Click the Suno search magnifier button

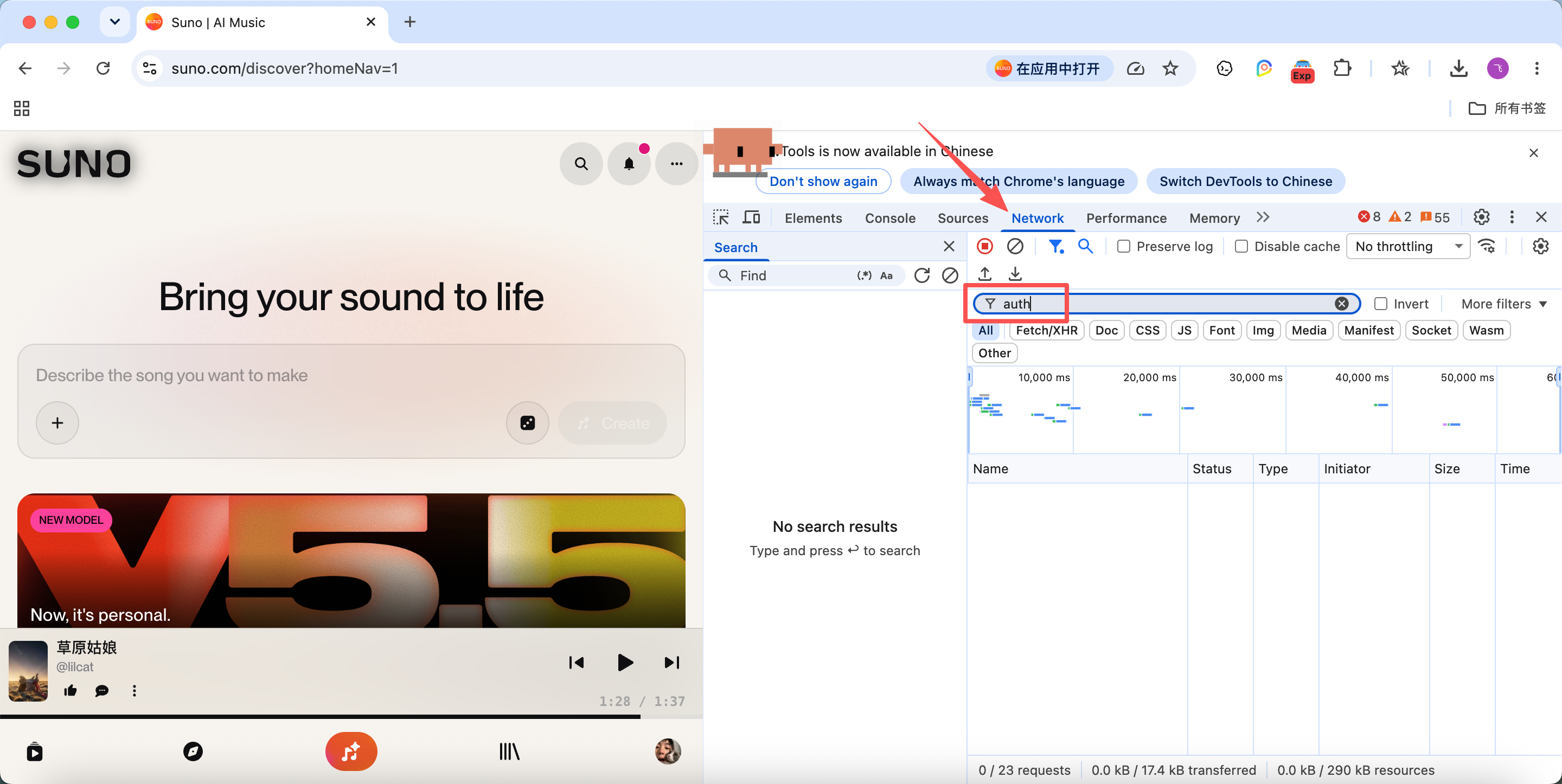pyautogui.click(x=581, y=164)
